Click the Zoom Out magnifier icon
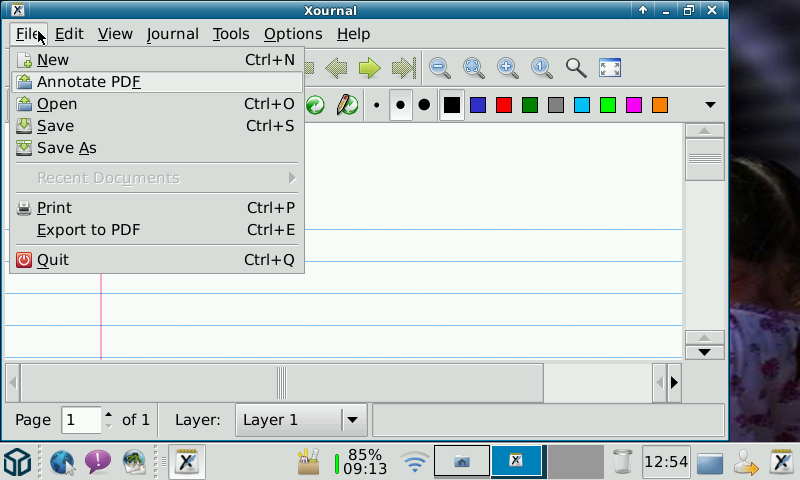The height and width of the screenshot is (480, 800). click(440, 68)
